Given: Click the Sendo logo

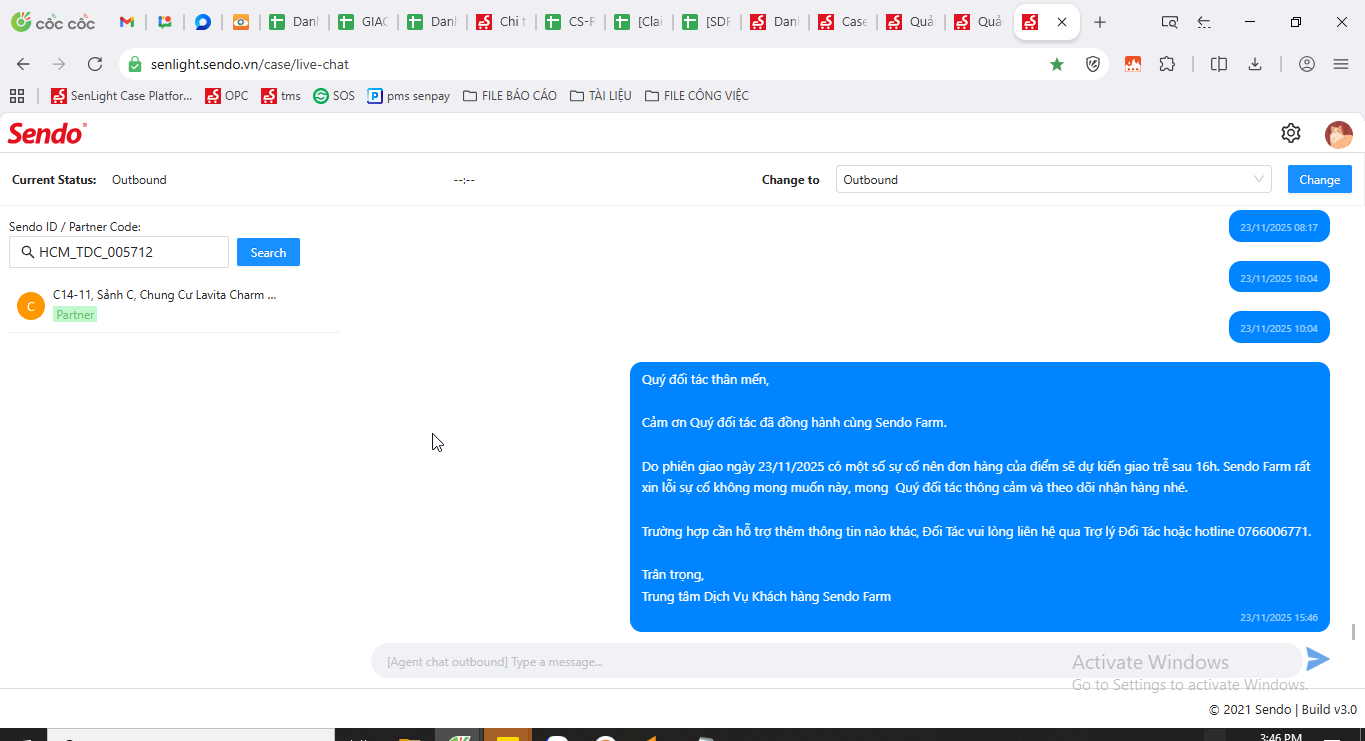Looking at the screenshot, I should point(47,133).
